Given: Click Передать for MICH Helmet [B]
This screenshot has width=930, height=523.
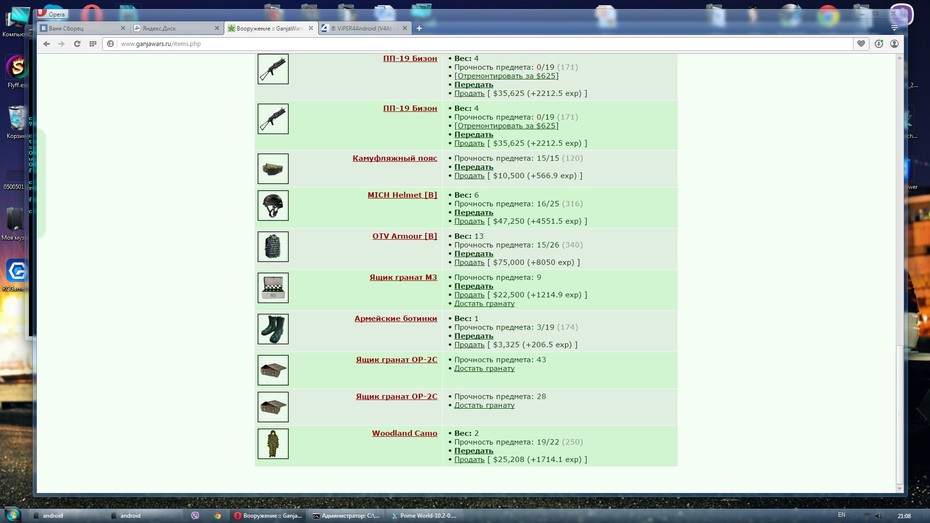Looking at the screenshot, I should pyautogui.click(x=473, y=212).
